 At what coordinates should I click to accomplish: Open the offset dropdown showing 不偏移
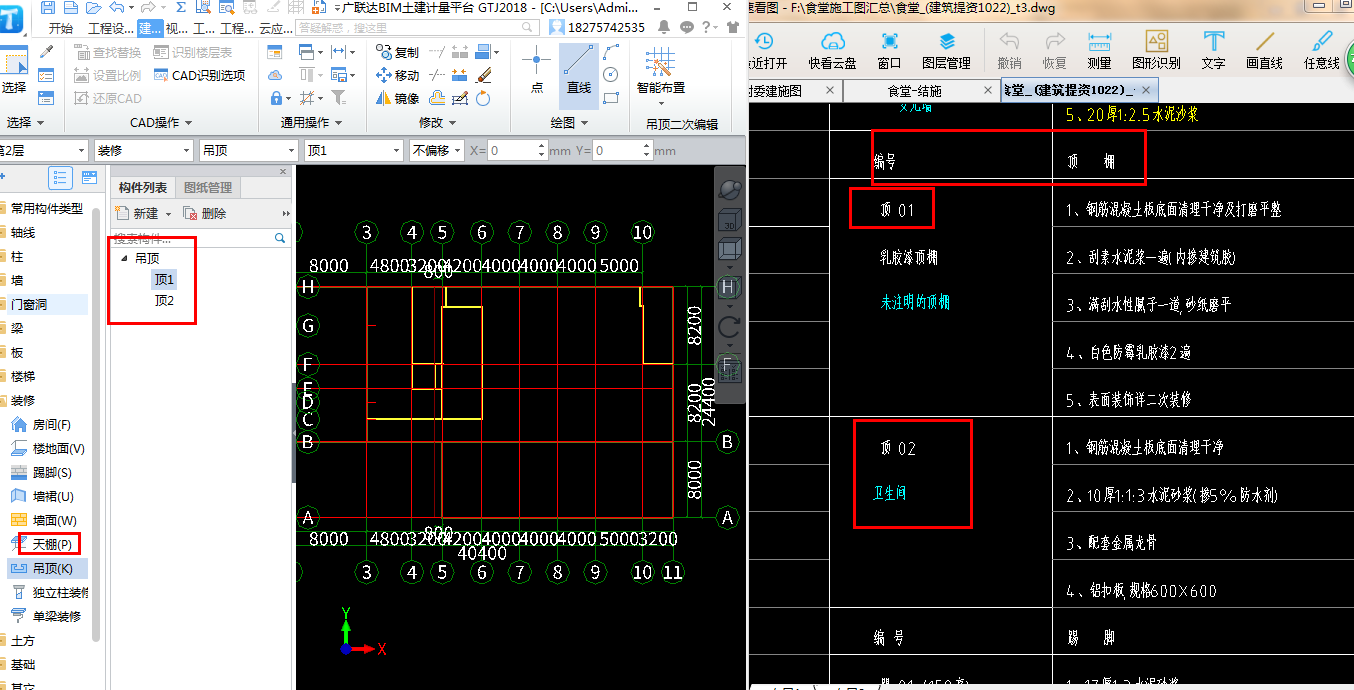(437, 150)
